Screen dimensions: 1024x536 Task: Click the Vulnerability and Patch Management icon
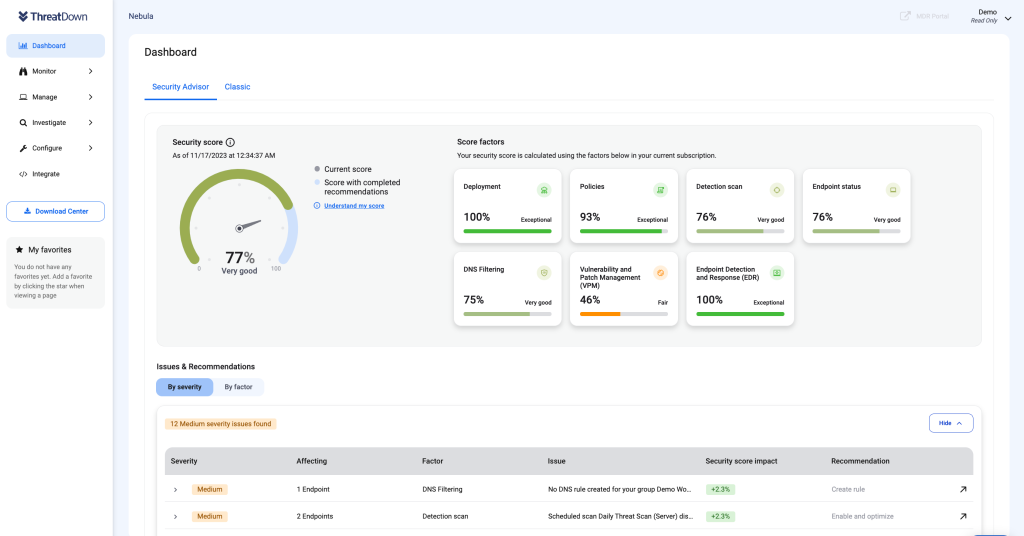660,273
